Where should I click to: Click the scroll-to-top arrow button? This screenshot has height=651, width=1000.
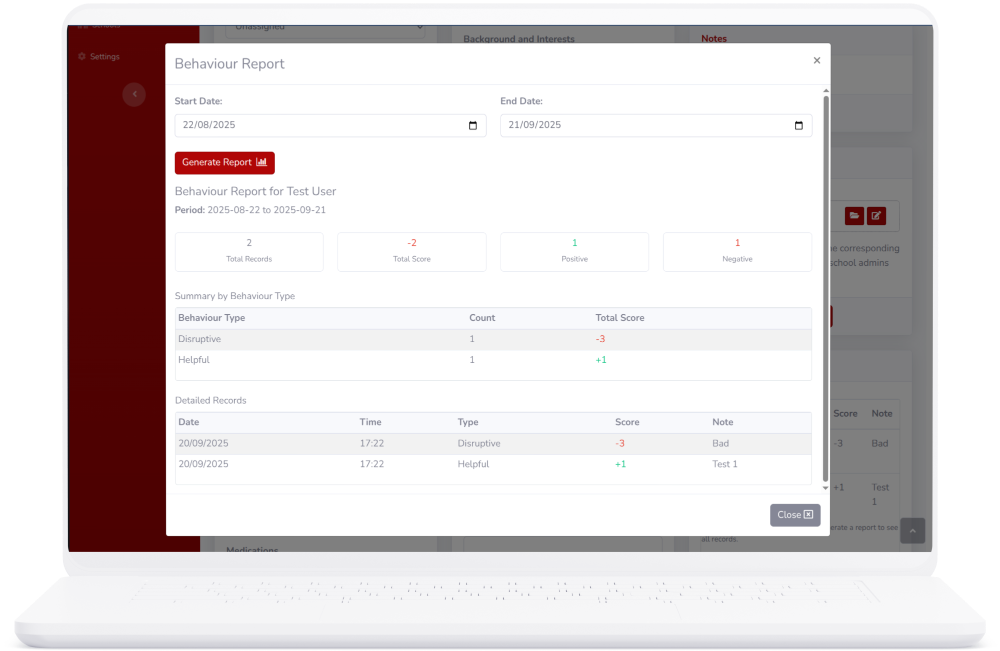[912, 531]
